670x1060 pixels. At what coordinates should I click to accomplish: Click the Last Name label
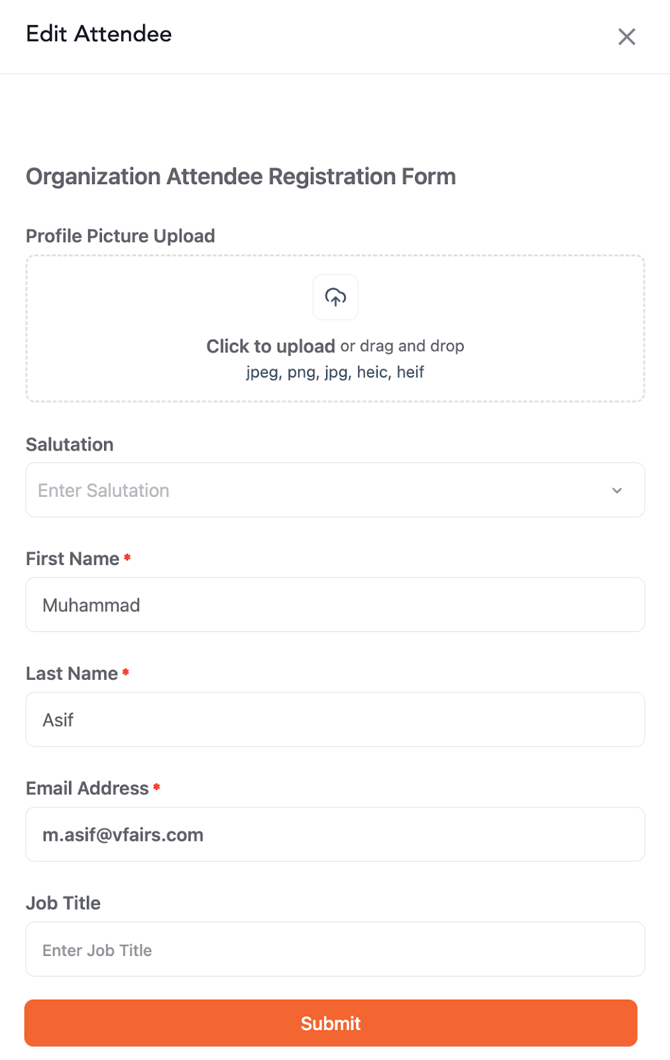point(72,674)
